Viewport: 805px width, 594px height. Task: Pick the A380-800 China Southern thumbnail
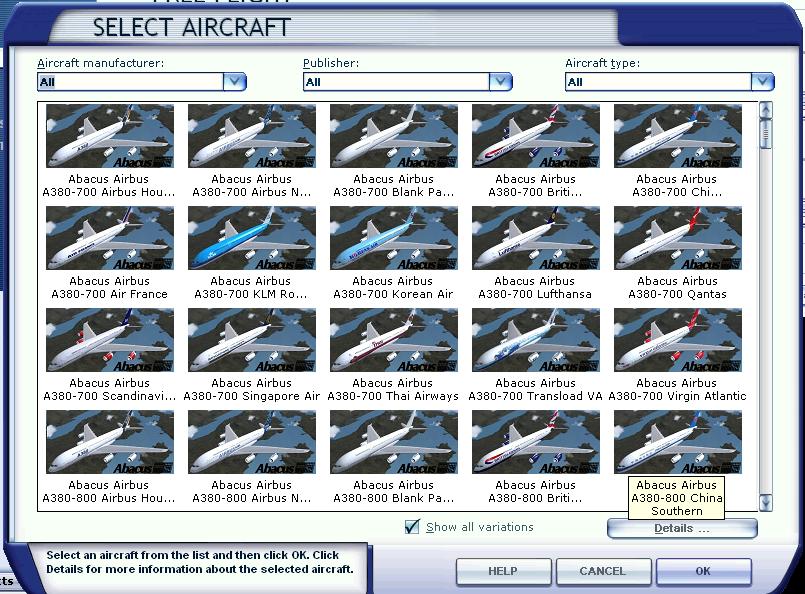[x=678, y=442]
